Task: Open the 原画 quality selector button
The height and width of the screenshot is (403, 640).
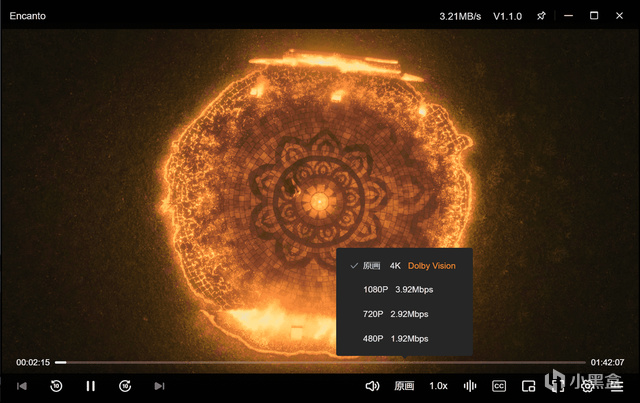Action: tap(404, 386)
